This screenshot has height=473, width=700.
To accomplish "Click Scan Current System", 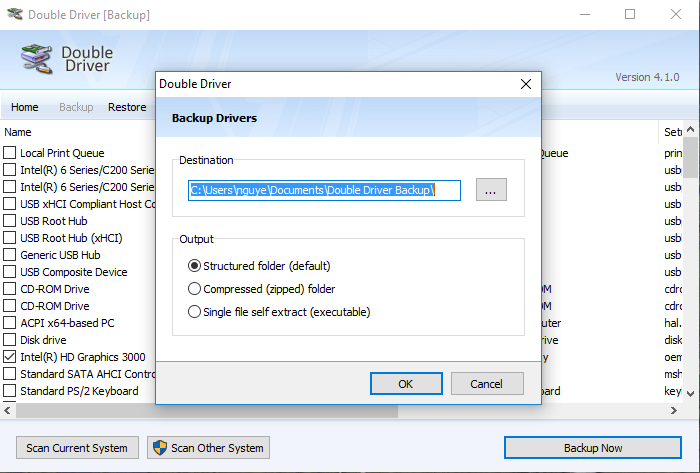I will point(77,448).
